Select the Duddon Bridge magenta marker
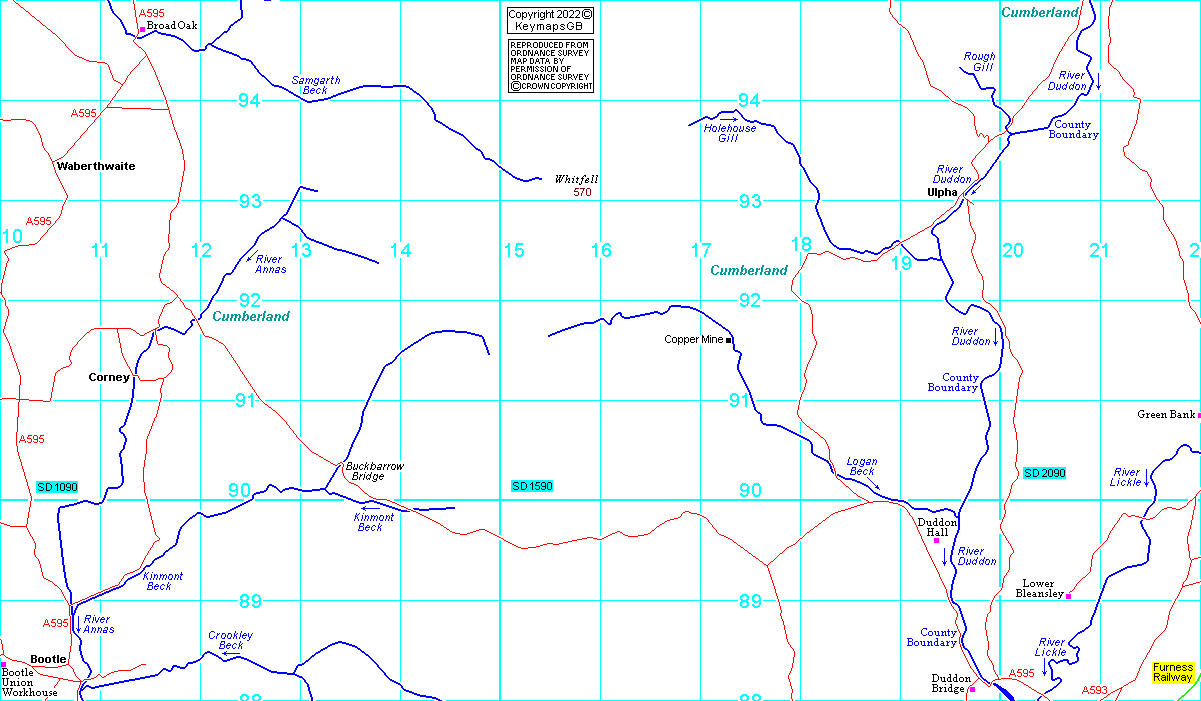The image size is (1201, 701). pos(972,689)
